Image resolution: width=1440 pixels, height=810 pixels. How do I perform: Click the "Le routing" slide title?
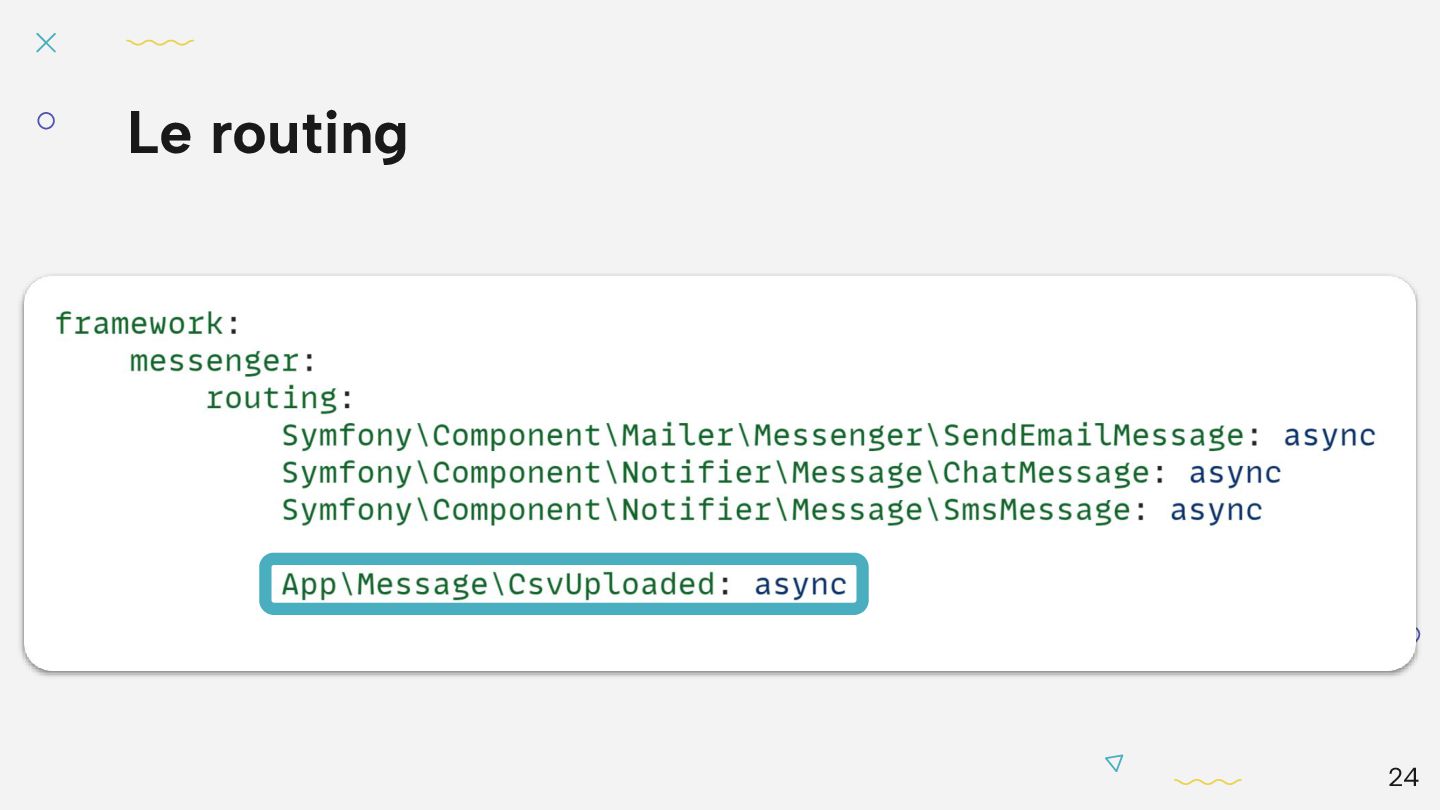click(x=267, y=133)
